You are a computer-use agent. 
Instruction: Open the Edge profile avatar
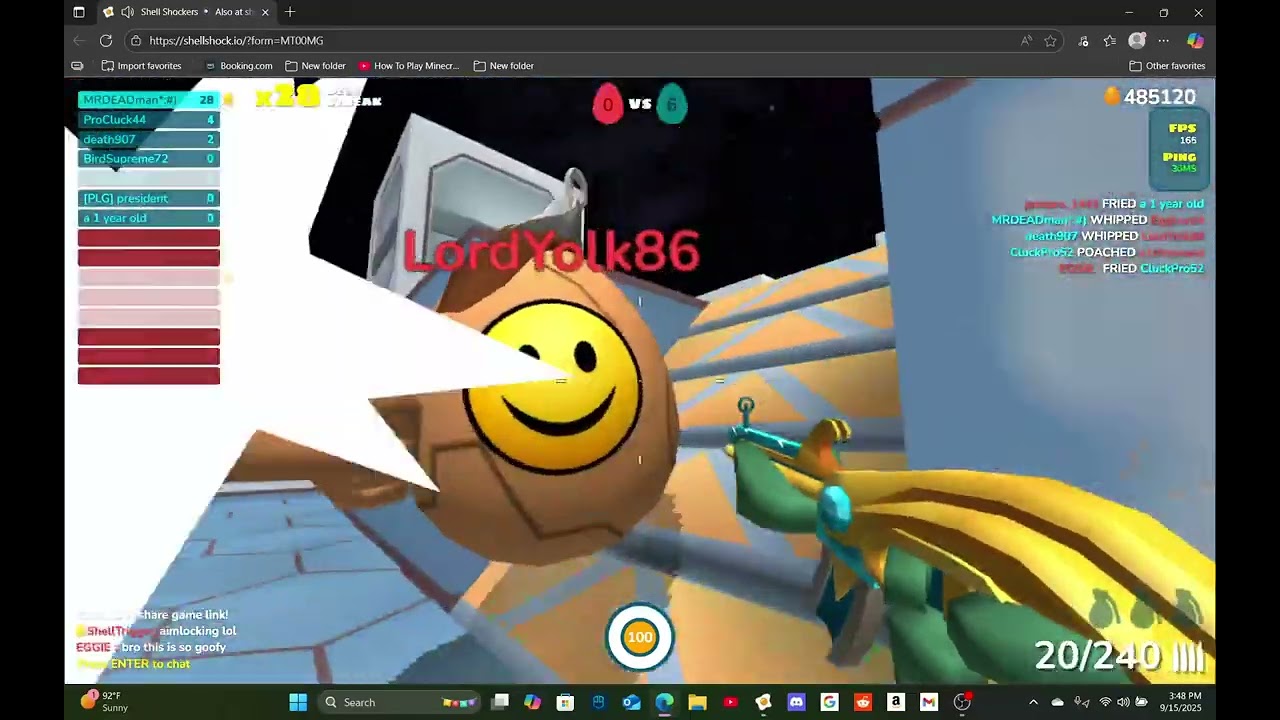pyautogui.click(x=1137, y=41)
